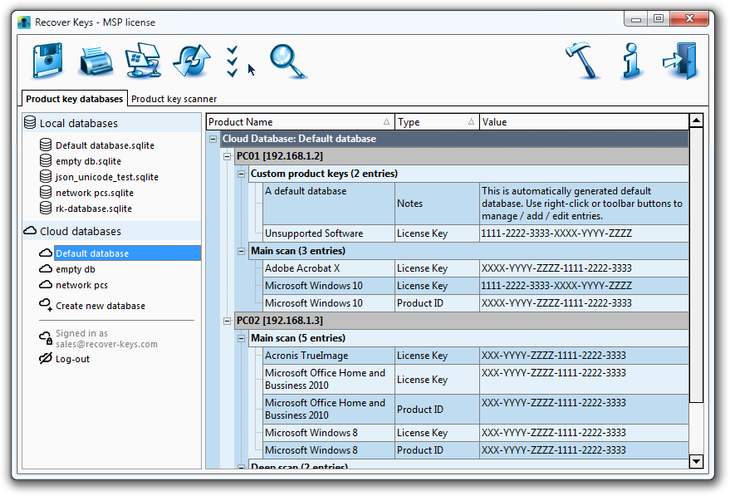Sort by Product Name column header
This screenshot has height=496, width=730.
tap(300, 122)
